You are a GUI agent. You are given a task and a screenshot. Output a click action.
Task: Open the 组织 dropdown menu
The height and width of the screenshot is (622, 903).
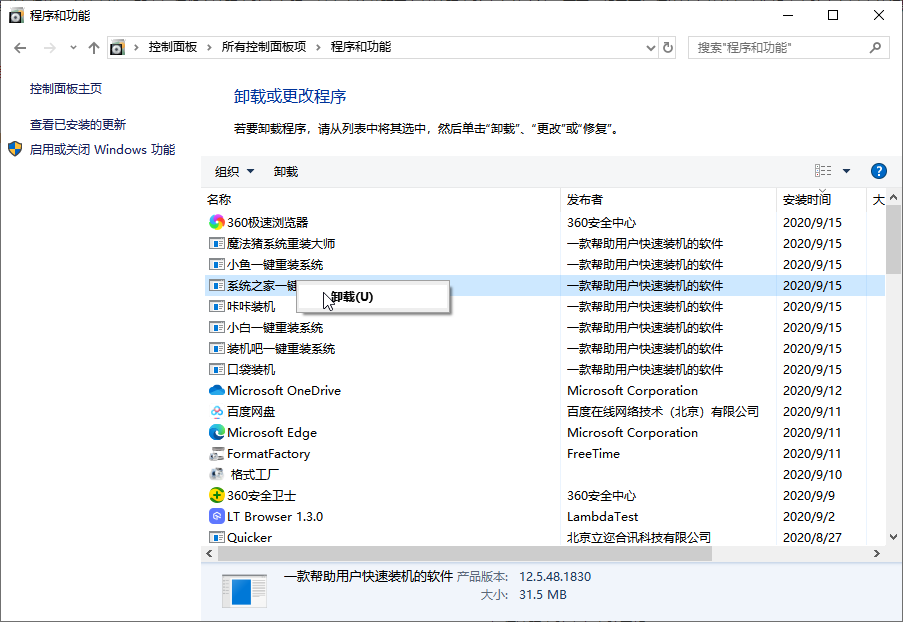point(234,172)
